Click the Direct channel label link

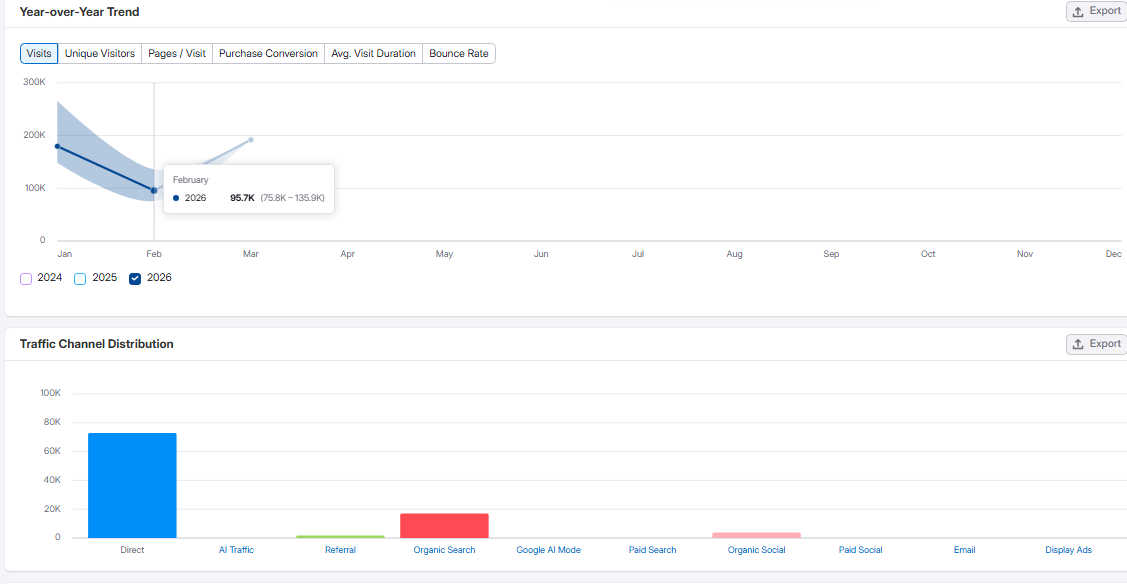(132, 550)
